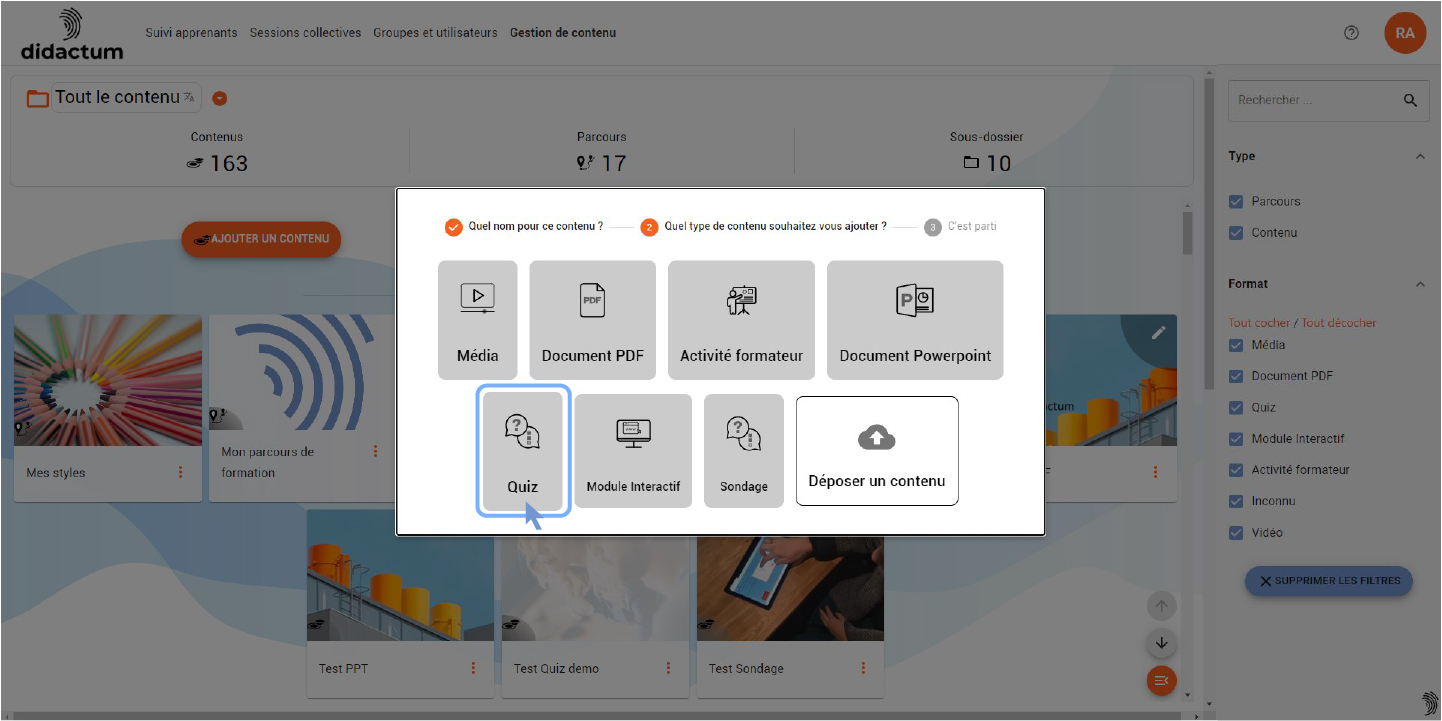The height and width of the screenshot is (721, 1442).
Task: Open options menu for Test PPT card
Action: (x=473, y=668)
